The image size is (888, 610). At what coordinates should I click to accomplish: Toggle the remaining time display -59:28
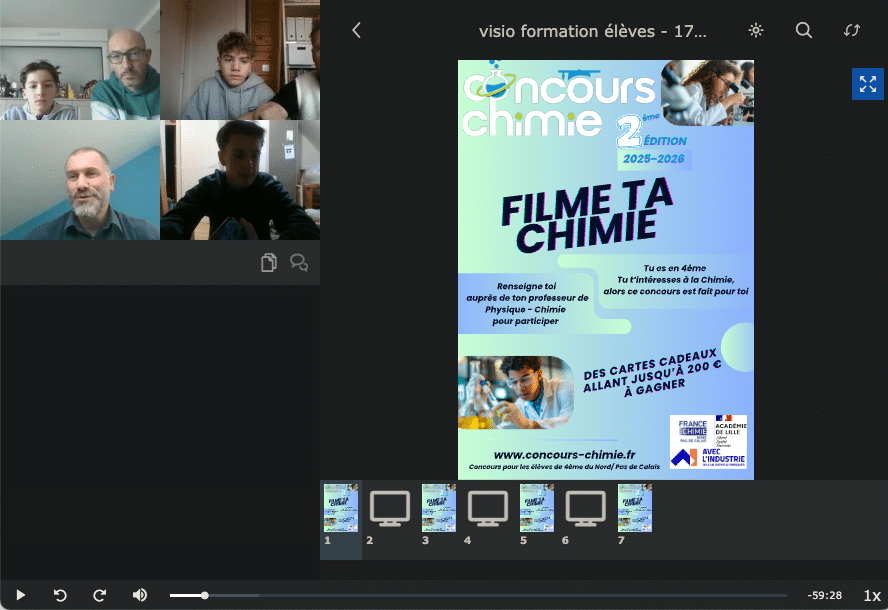tap(825, 595)
